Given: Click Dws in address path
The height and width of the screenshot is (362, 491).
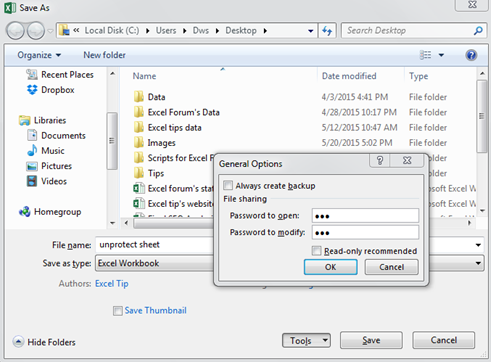Looking at the screenshot, I should [201, 31].
